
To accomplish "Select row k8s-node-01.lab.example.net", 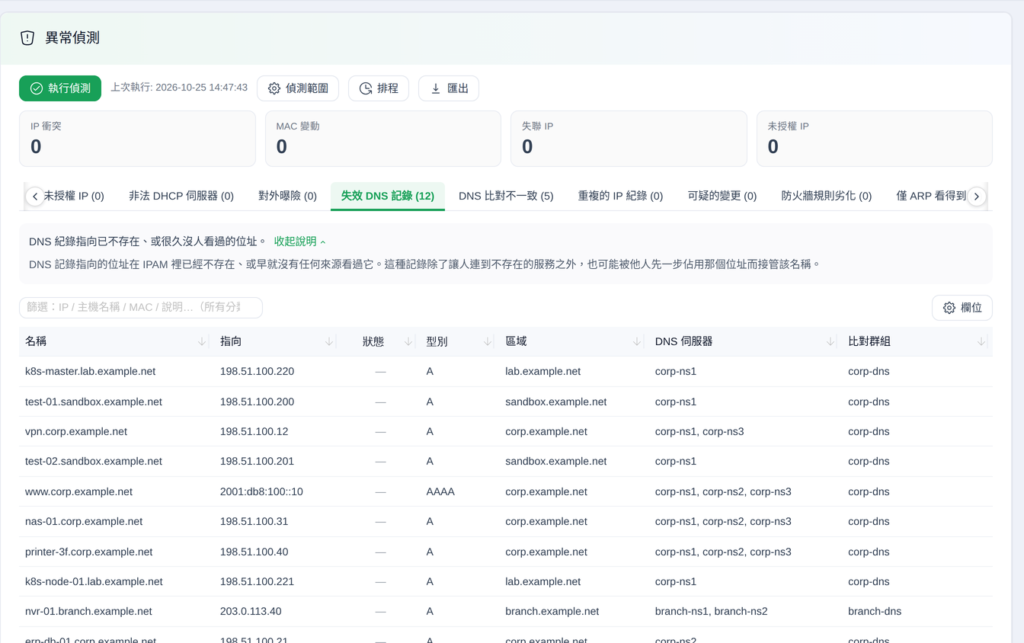I will pos(505,582).
